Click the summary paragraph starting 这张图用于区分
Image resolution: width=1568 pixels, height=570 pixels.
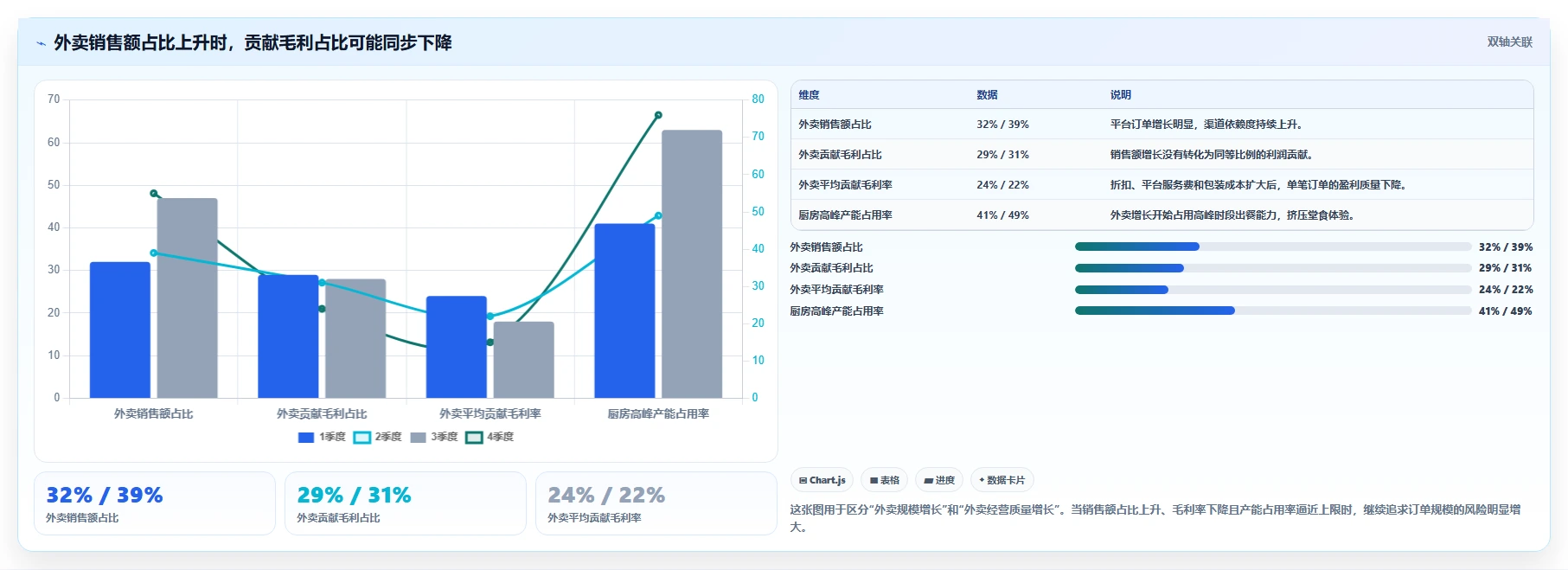tap(1155, 518)
